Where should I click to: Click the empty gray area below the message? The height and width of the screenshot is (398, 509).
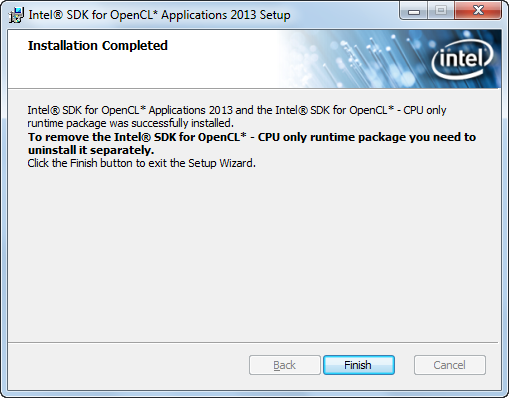tap(253, 253)
